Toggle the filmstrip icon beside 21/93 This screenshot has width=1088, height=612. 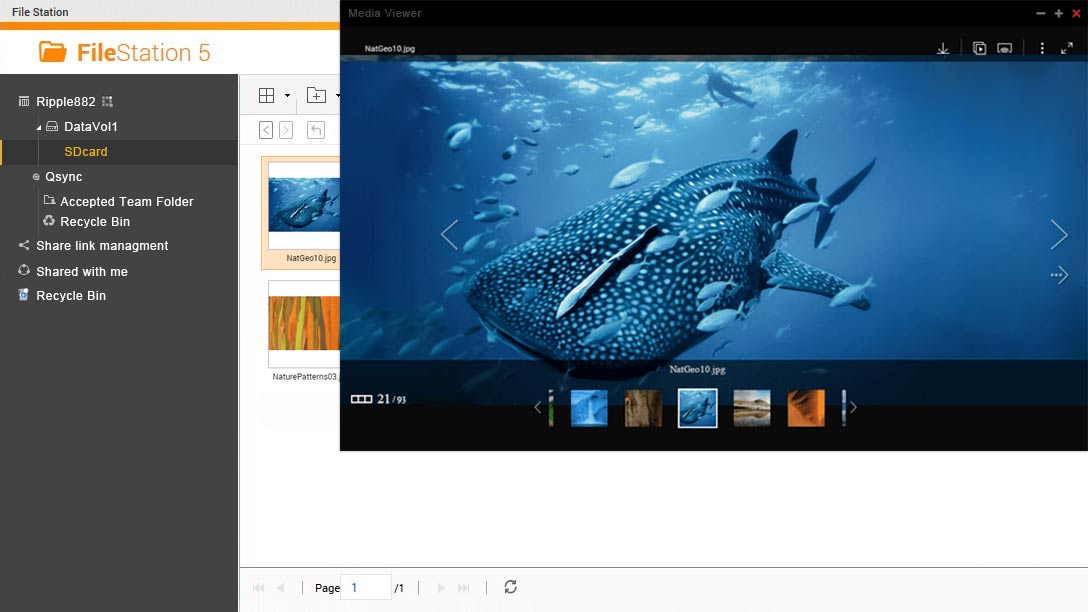(361, 399)
